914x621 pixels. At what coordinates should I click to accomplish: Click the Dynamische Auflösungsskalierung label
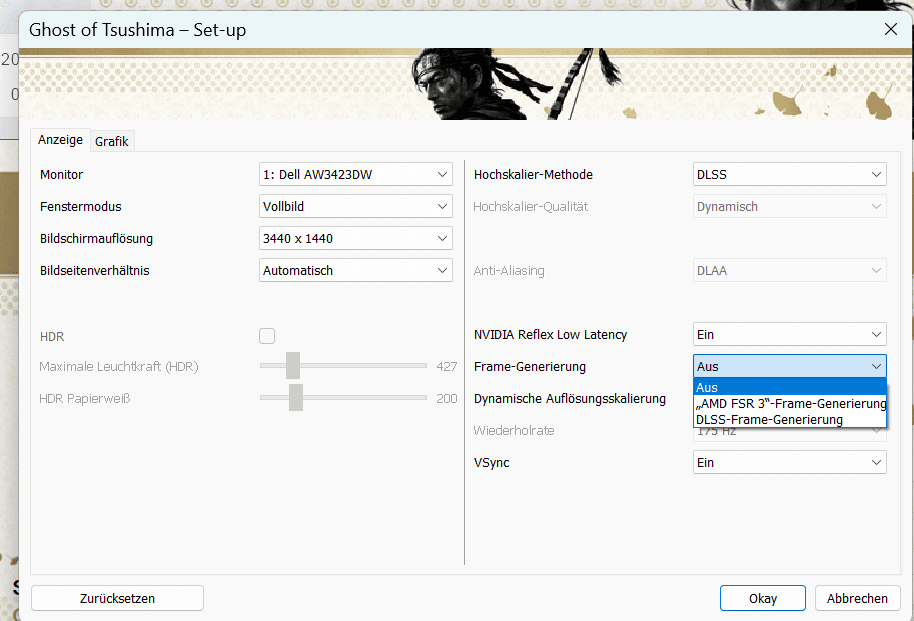click(570, 399)
